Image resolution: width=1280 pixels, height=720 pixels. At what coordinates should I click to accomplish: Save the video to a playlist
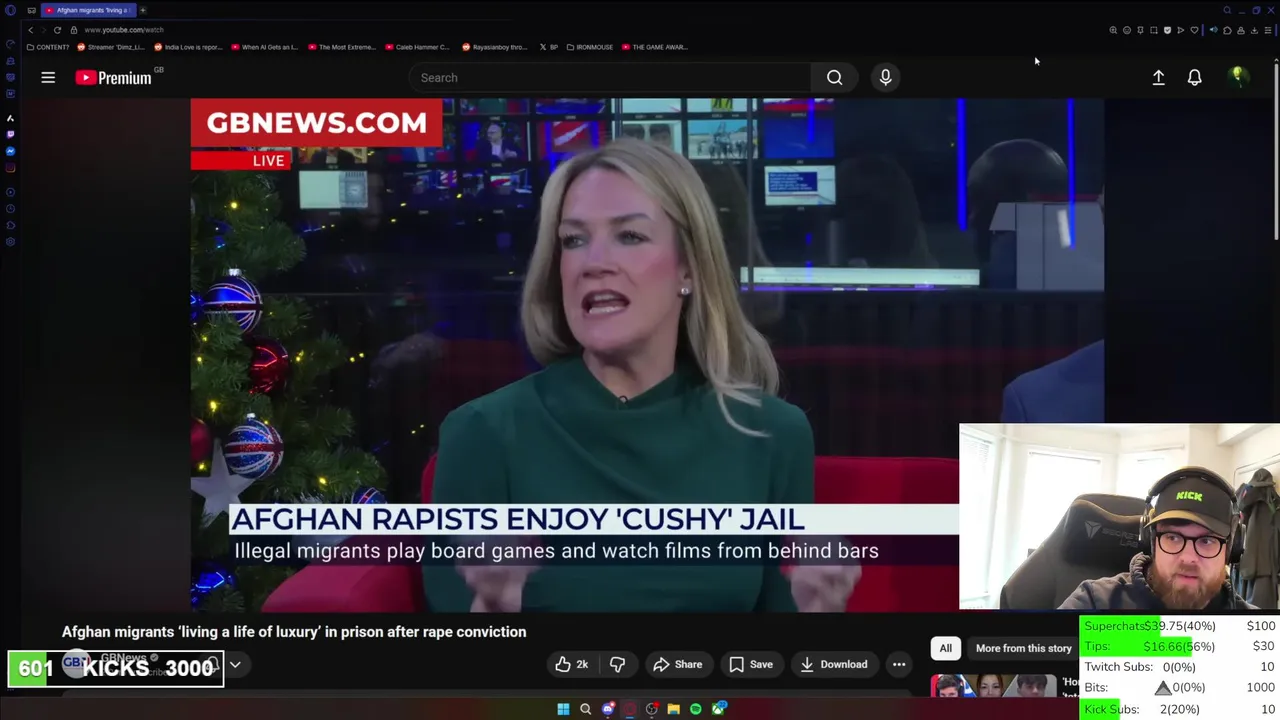coord(750,664)
